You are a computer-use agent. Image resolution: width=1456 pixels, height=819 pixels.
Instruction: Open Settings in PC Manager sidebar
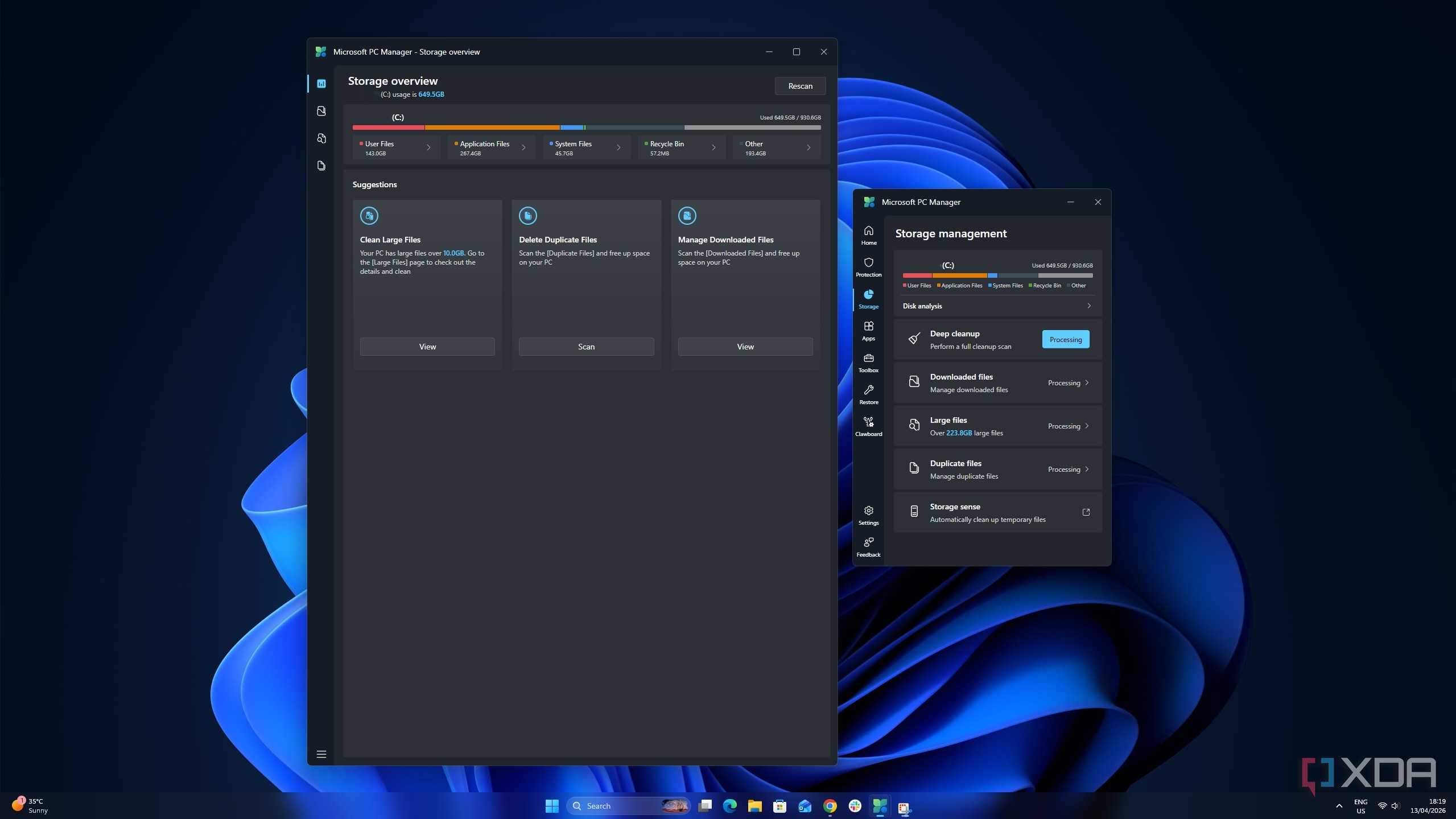pos(869,515)
